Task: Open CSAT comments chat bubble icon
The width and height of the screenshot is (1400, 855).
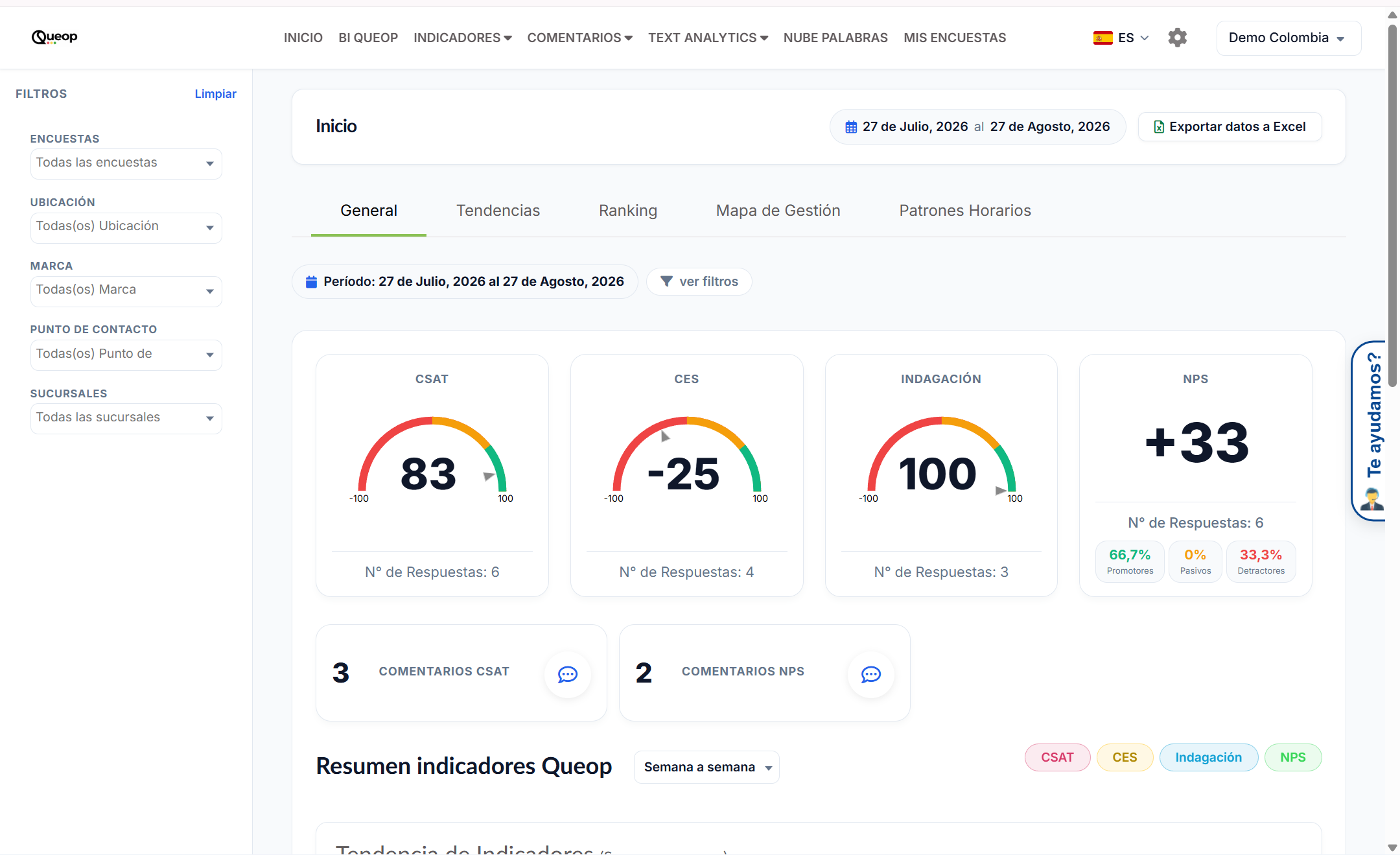Action: pos(568,674)
